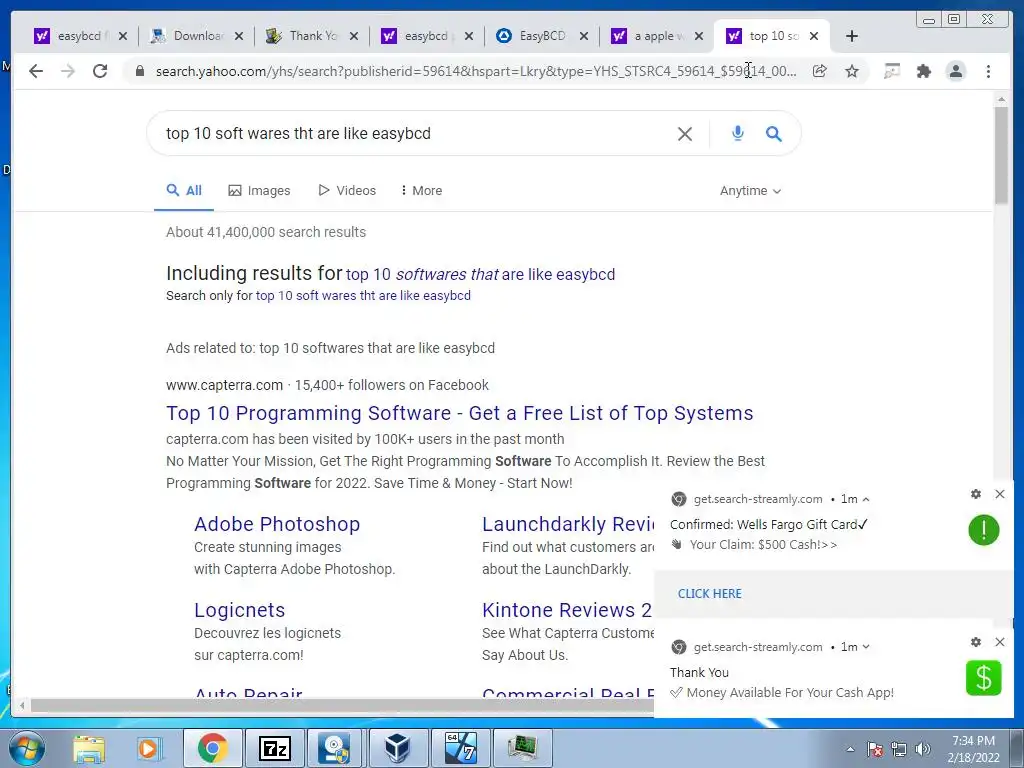Click the forward navigation arrow
Image resolution: width=1024 pixels, height=768 pixels.
[68, 71]
